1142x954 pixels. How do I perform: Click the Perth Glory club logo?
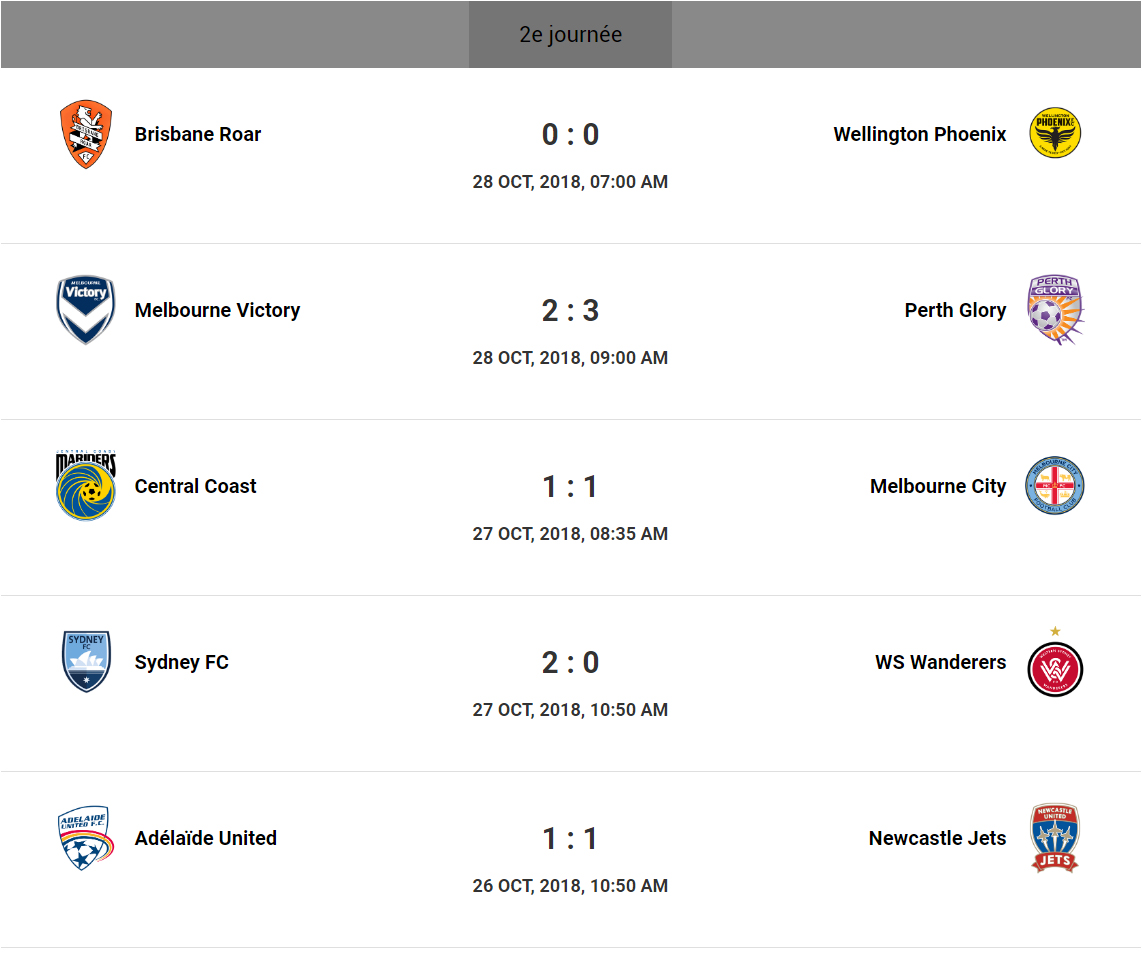[x=1055, y=310]
